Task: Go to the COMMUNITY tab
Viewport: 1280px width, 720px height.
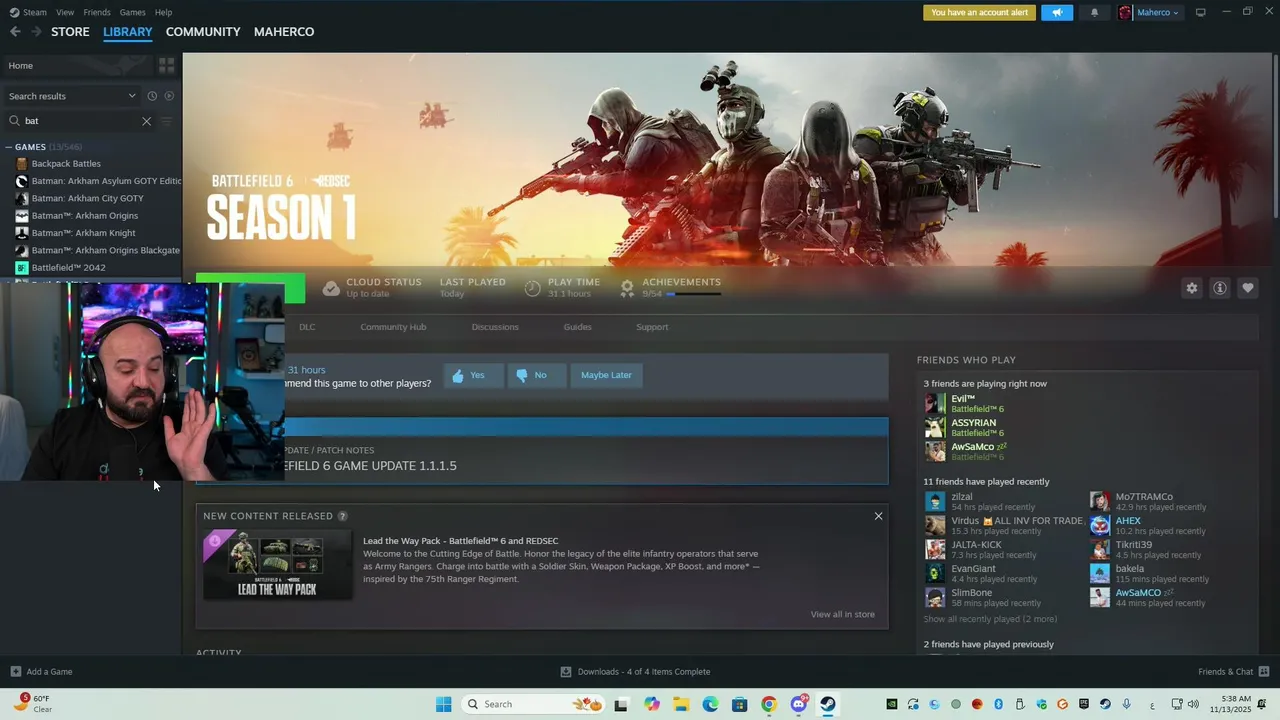Action: 203,32
